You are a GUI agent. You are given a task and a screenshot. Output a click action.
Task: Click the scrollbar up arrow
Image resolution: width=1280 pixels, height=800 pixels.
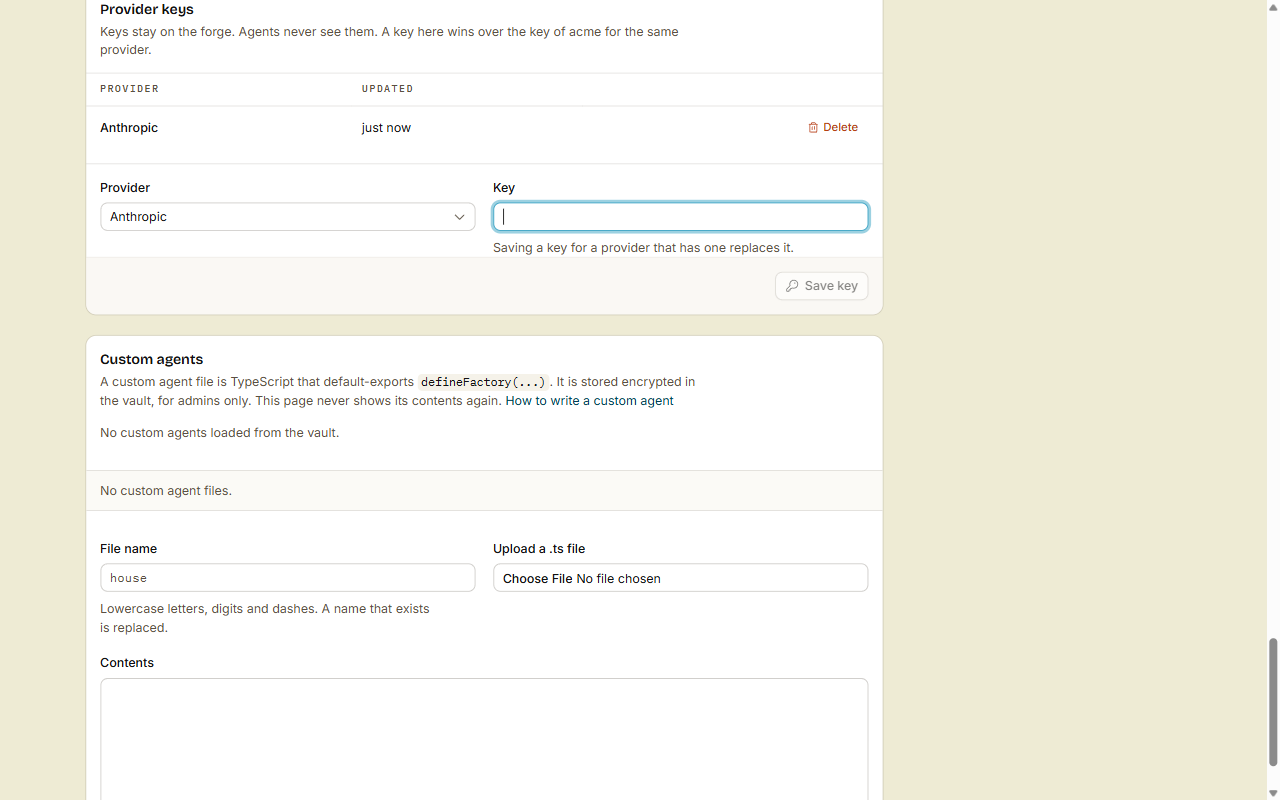pyautogui.click(x=1273, y=6)
